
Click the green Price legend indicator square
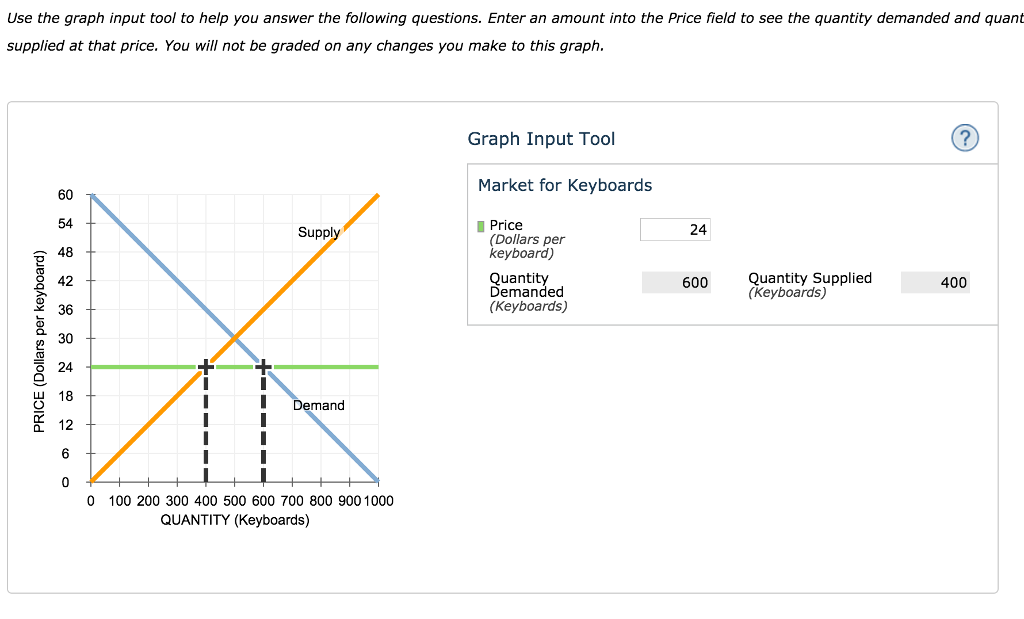coord(480,225)
